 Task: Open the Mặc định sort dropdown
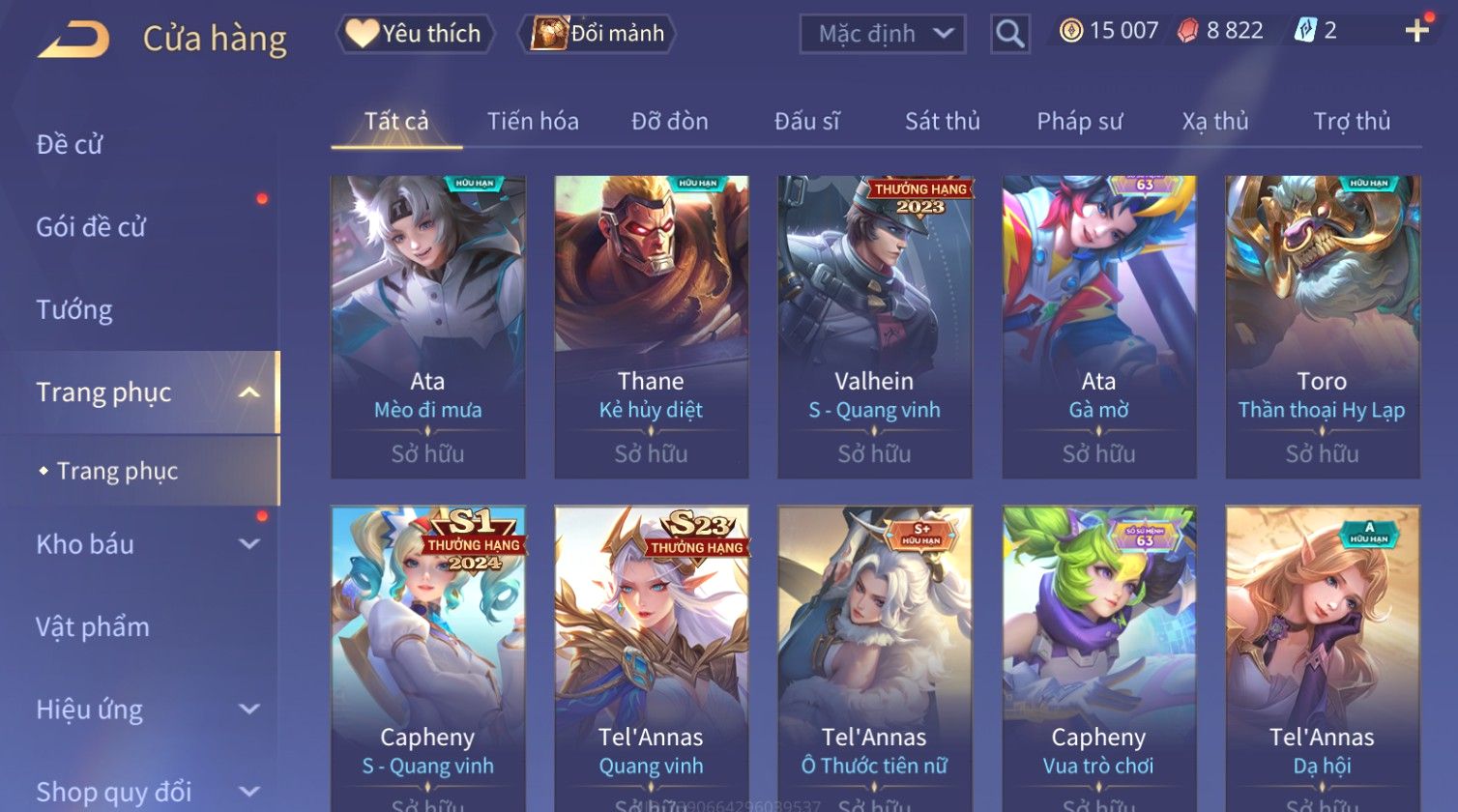click(882, 34)
